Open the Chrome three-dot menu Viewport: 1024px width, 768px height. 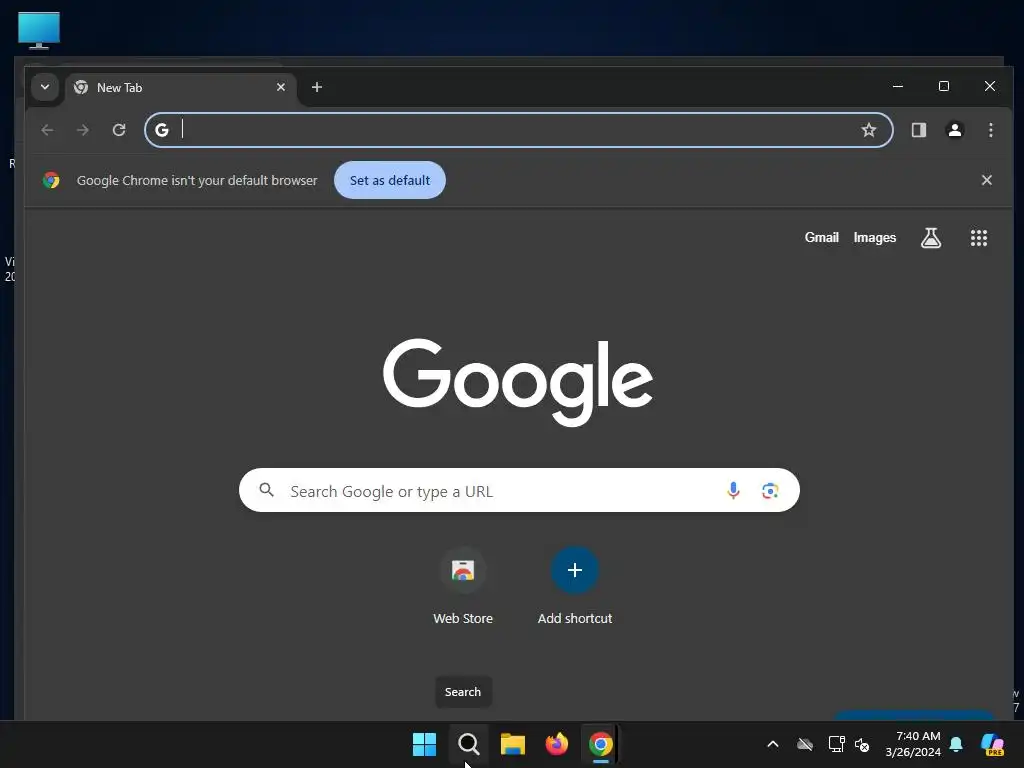(x=991, y=130)
